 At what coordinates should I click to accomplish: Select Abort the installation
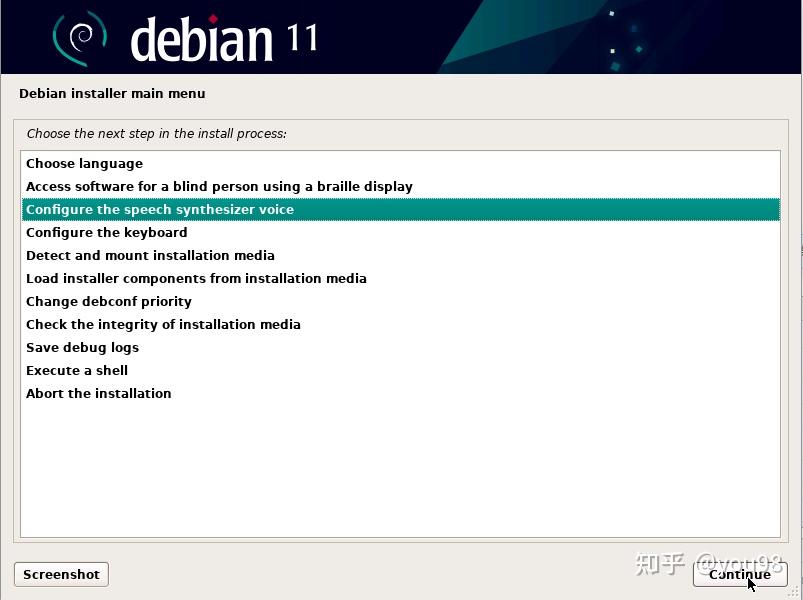pos(98,393)
